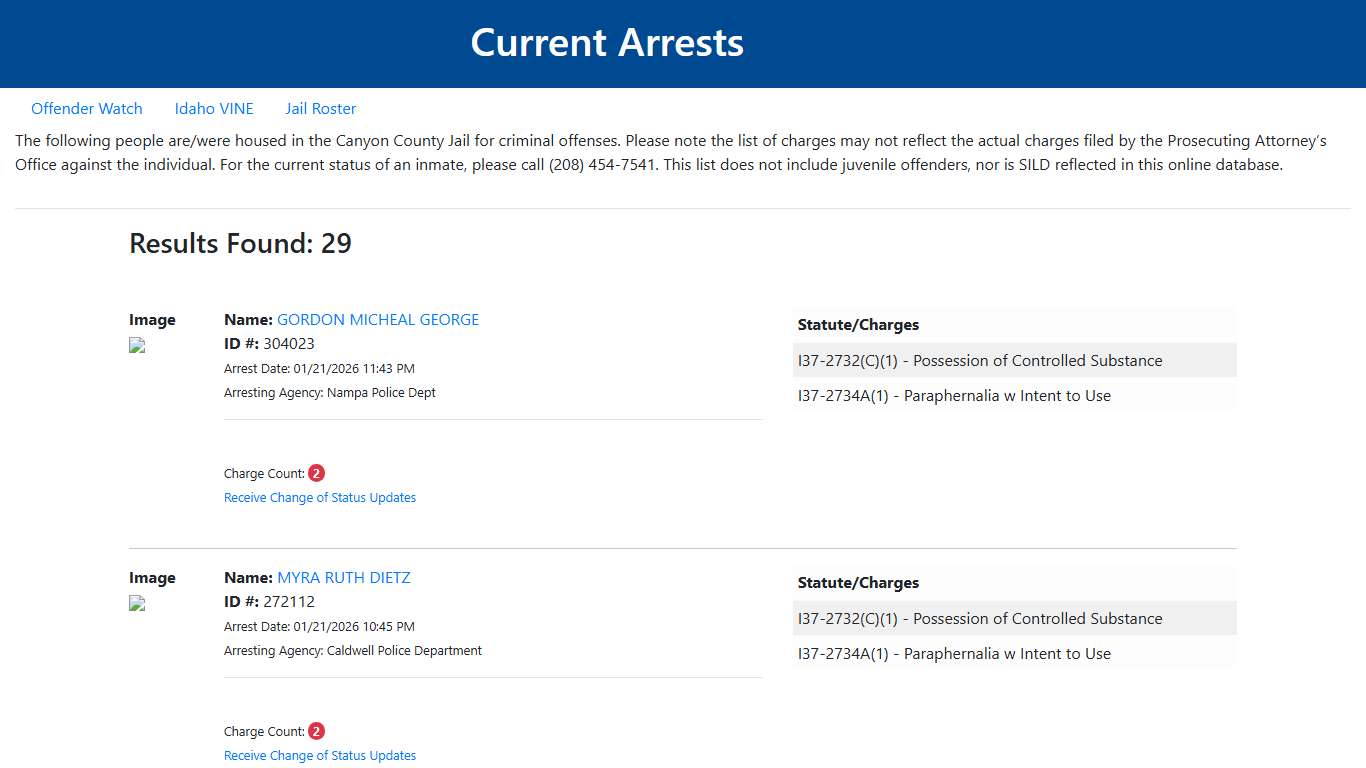
Task: Click the Statute/Charges header for GORDON's record
Action: click(858, 324)
